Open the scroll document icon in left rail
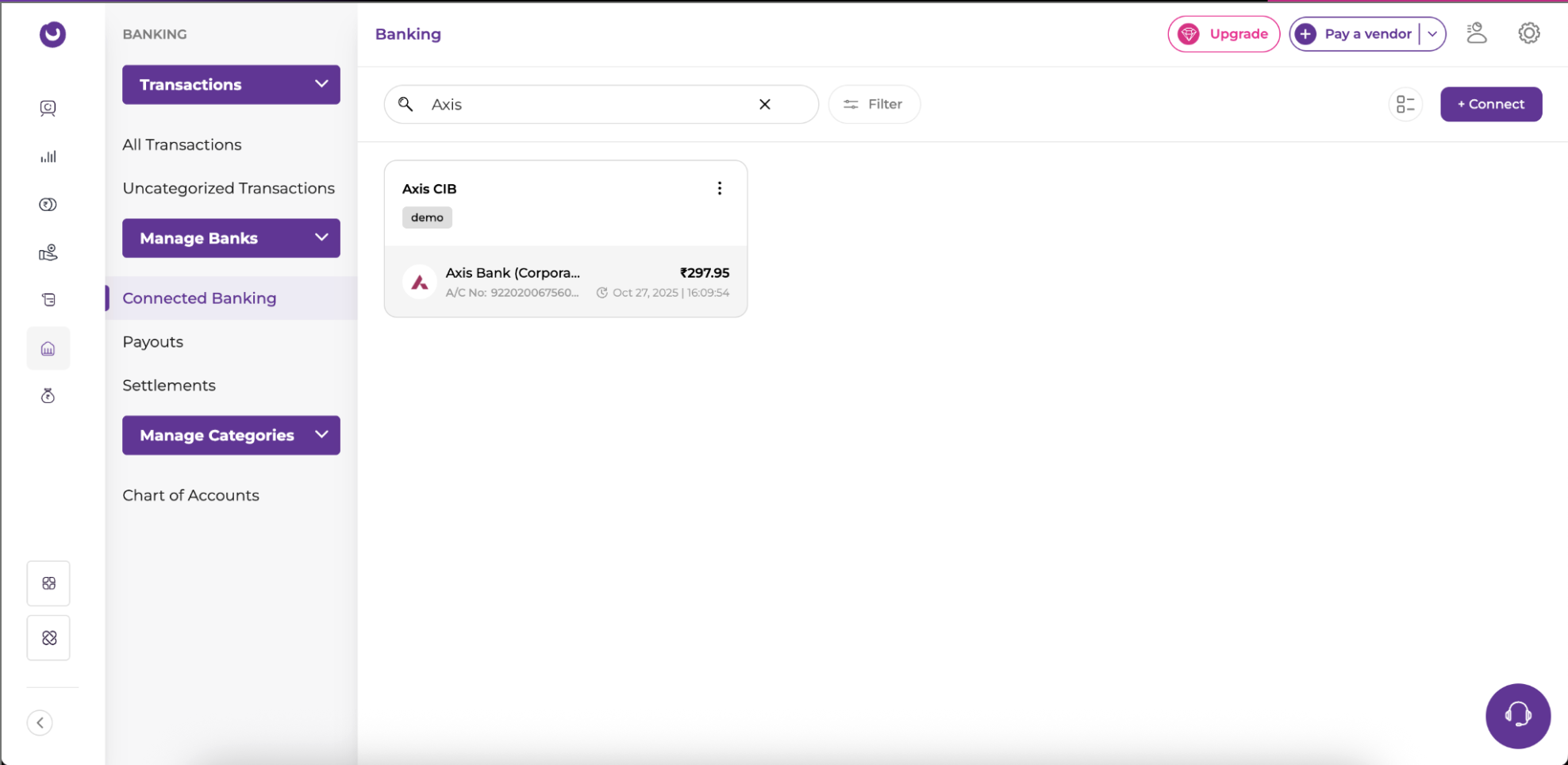Image resolution: width=1568 pixels, height=765 pixels. click(48, 300)
